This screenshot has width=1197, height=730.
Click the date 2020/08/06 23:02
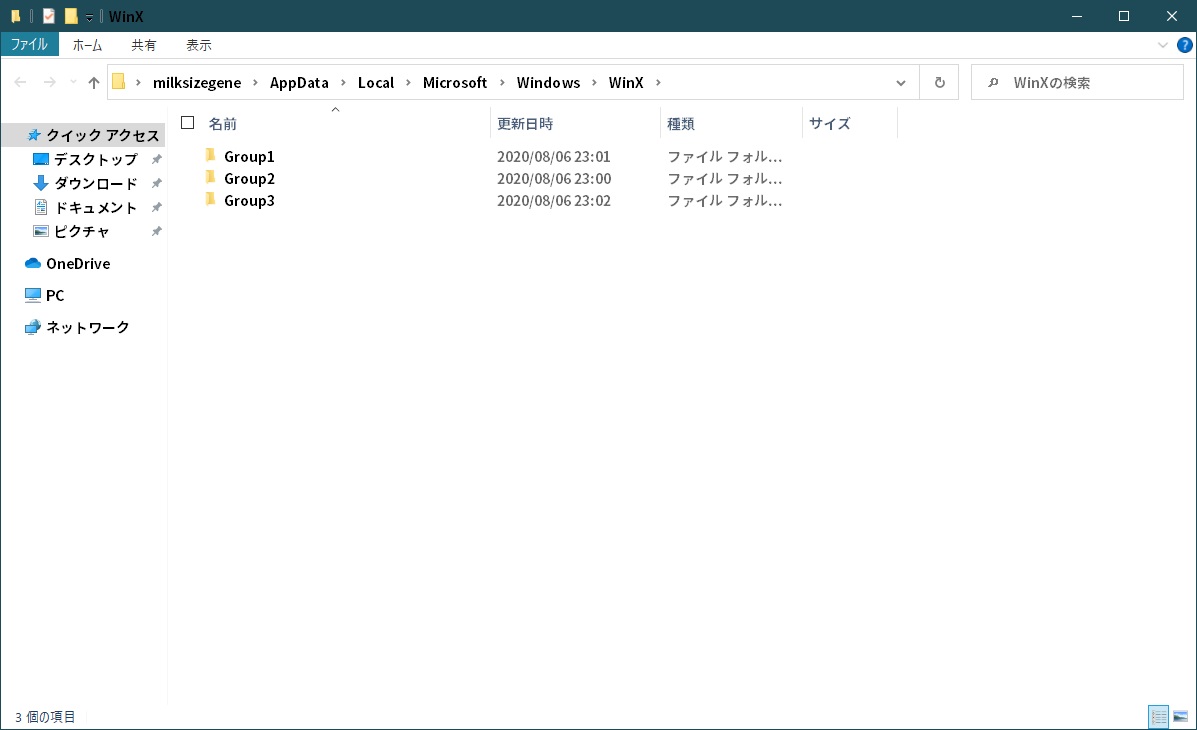pyautogui.click(x=554, y=201)
